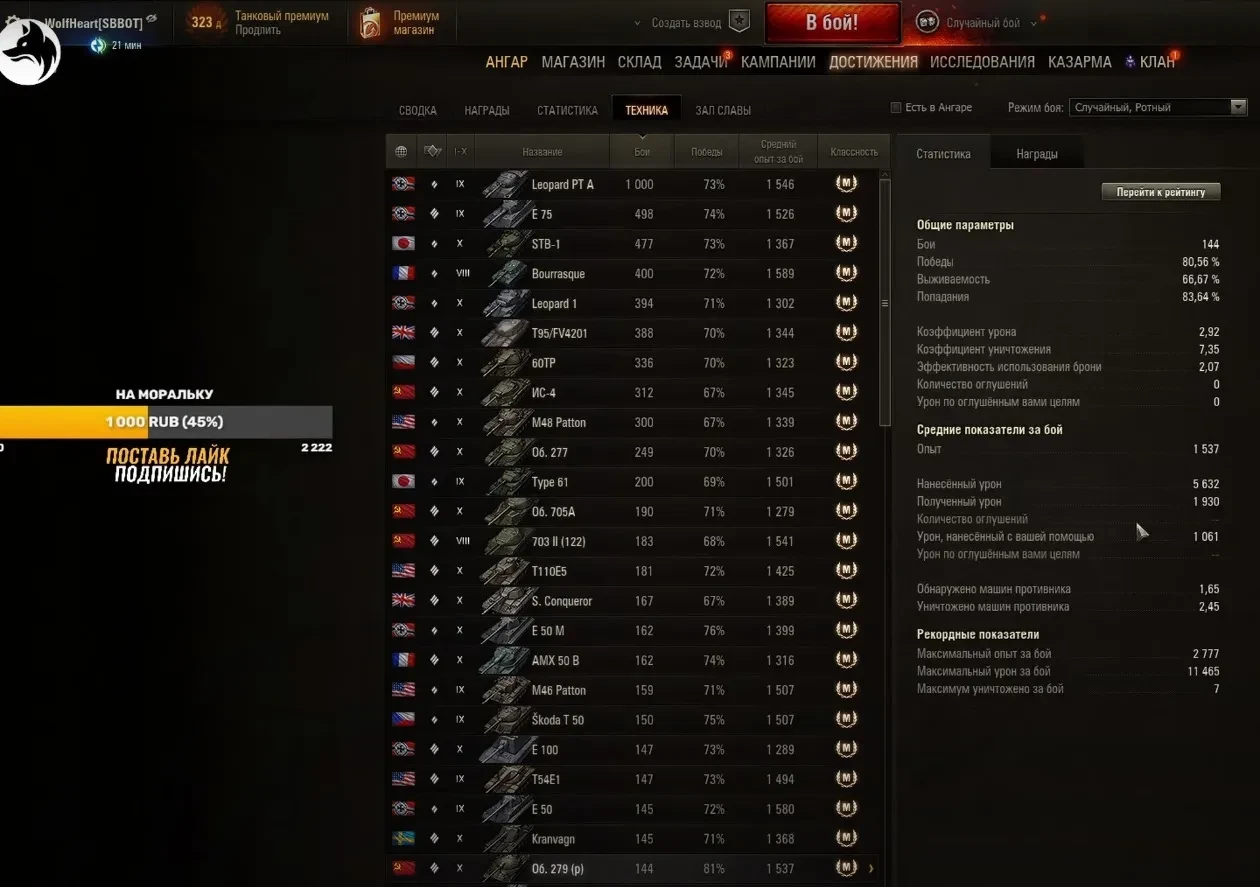This screenshot has width=1260, height=887.
Task: Click the Bourrasque tank thumbnail
Action: click(506, 273)
